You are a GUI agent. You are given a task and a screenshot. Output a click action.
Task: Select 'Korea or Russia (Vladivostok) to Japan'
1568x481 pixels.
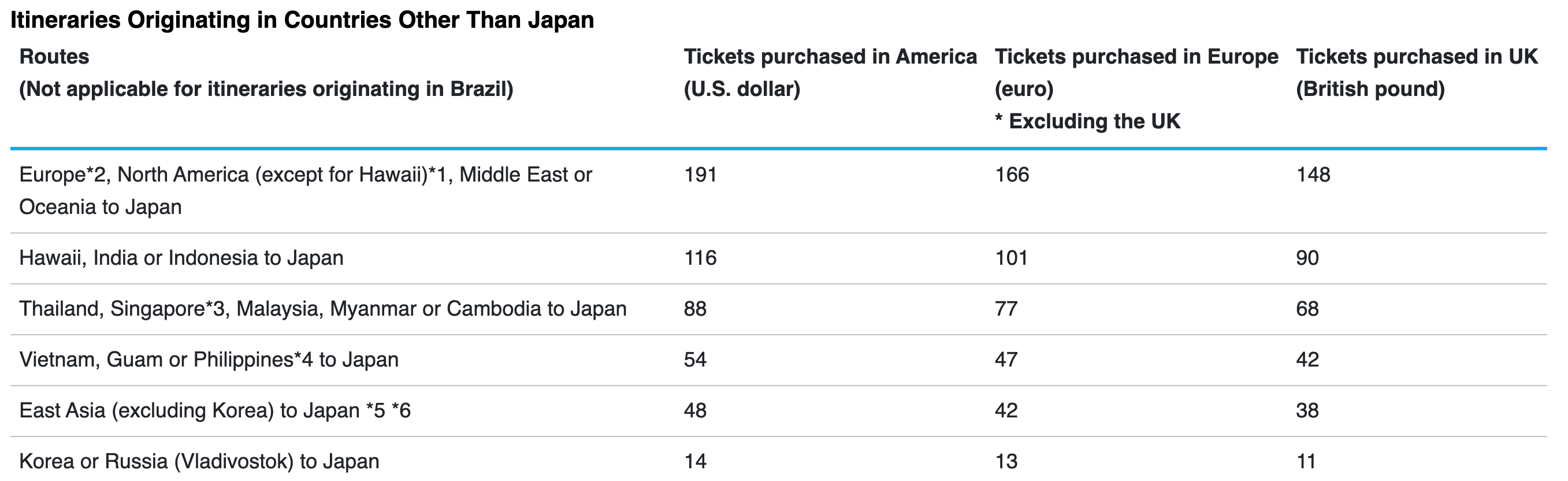199,461
